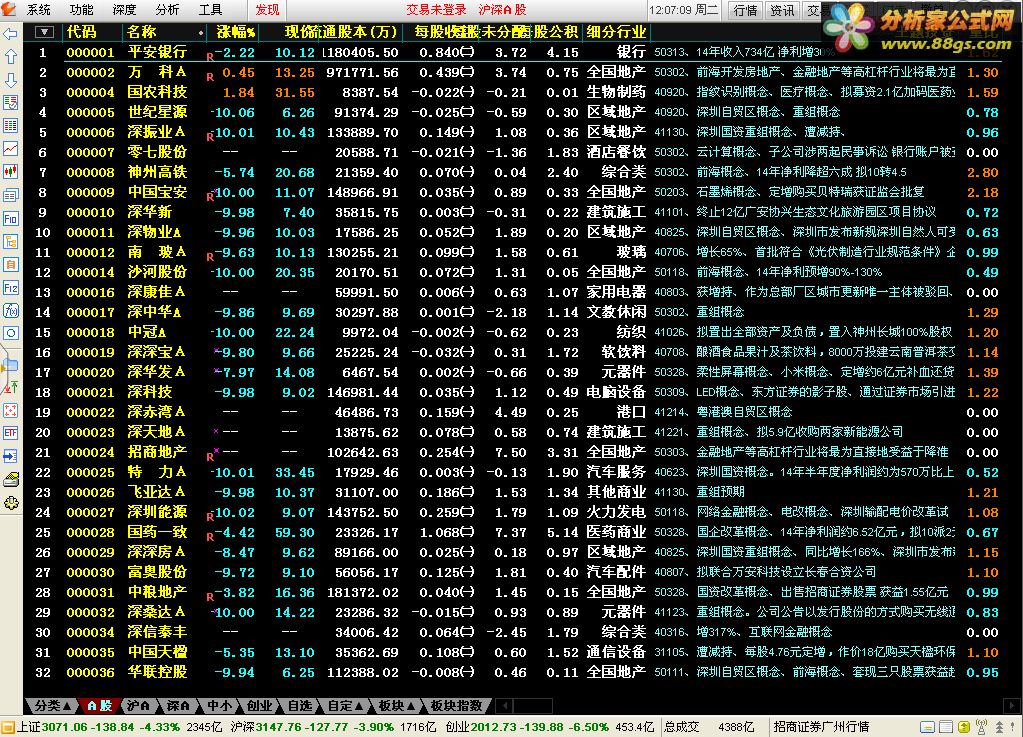Select the 平安银行 stock row
The image size is (1023, 737).
tap(522, 52)
